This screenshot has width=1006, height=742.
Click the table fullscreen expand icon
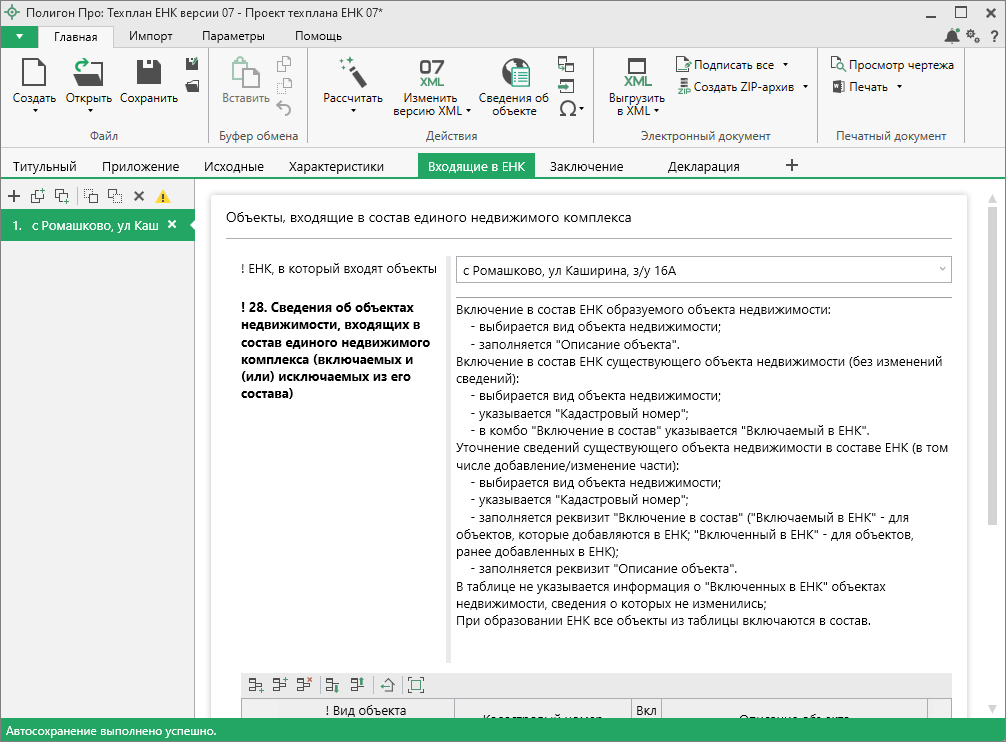[x=416, y=685]
